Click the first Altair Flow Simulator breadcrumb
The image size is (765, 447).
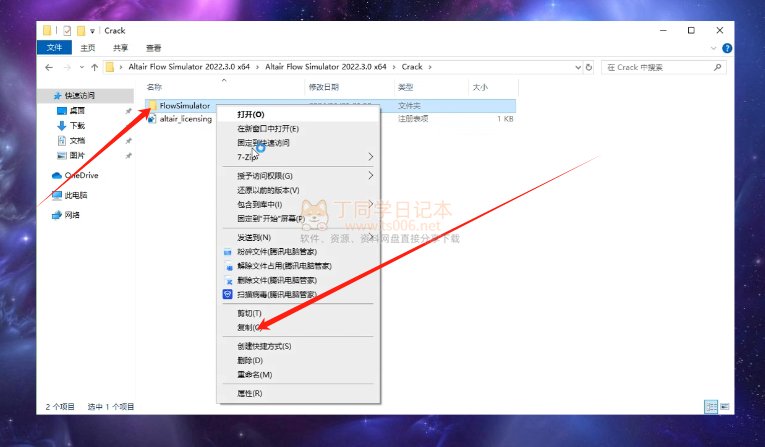(189, 67)
